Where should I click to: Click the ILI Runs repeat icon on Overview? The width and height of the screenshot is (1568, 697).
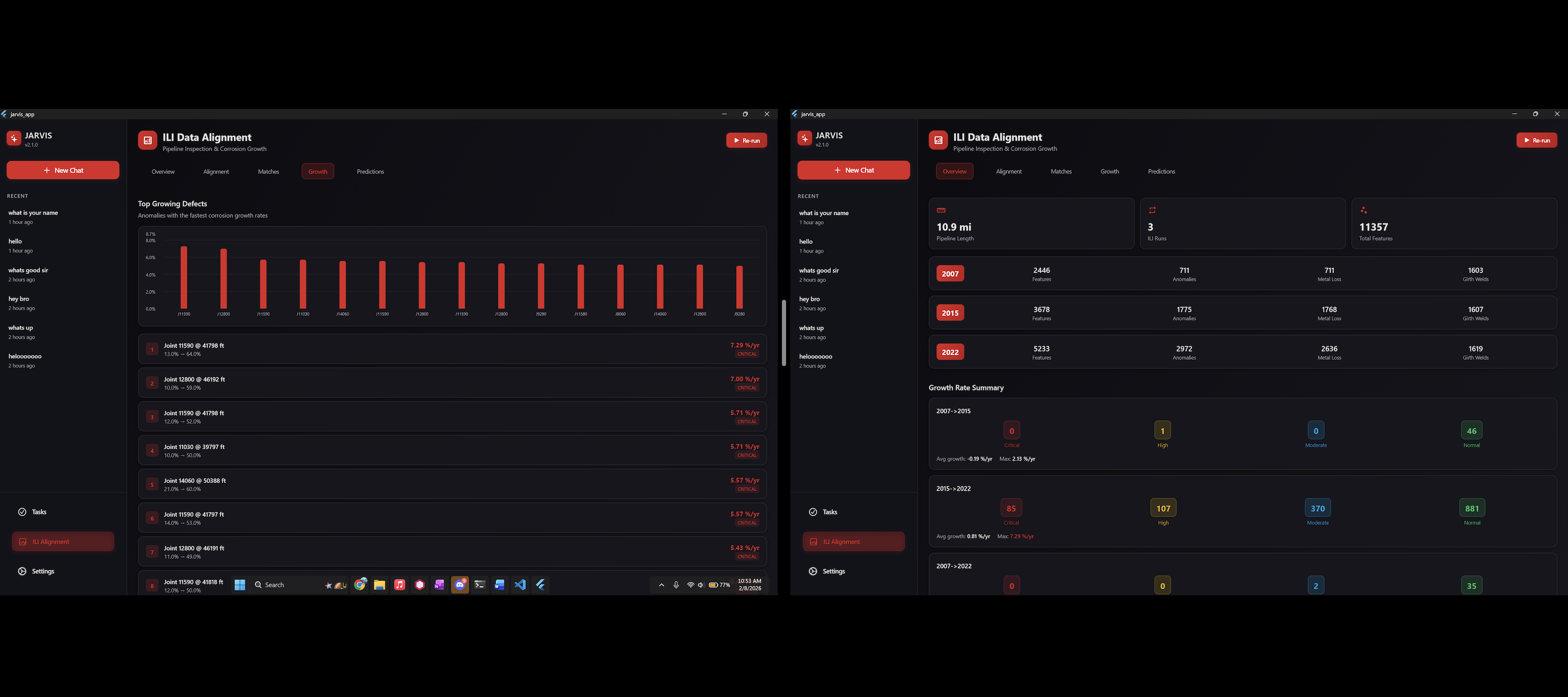[1152, 211]
